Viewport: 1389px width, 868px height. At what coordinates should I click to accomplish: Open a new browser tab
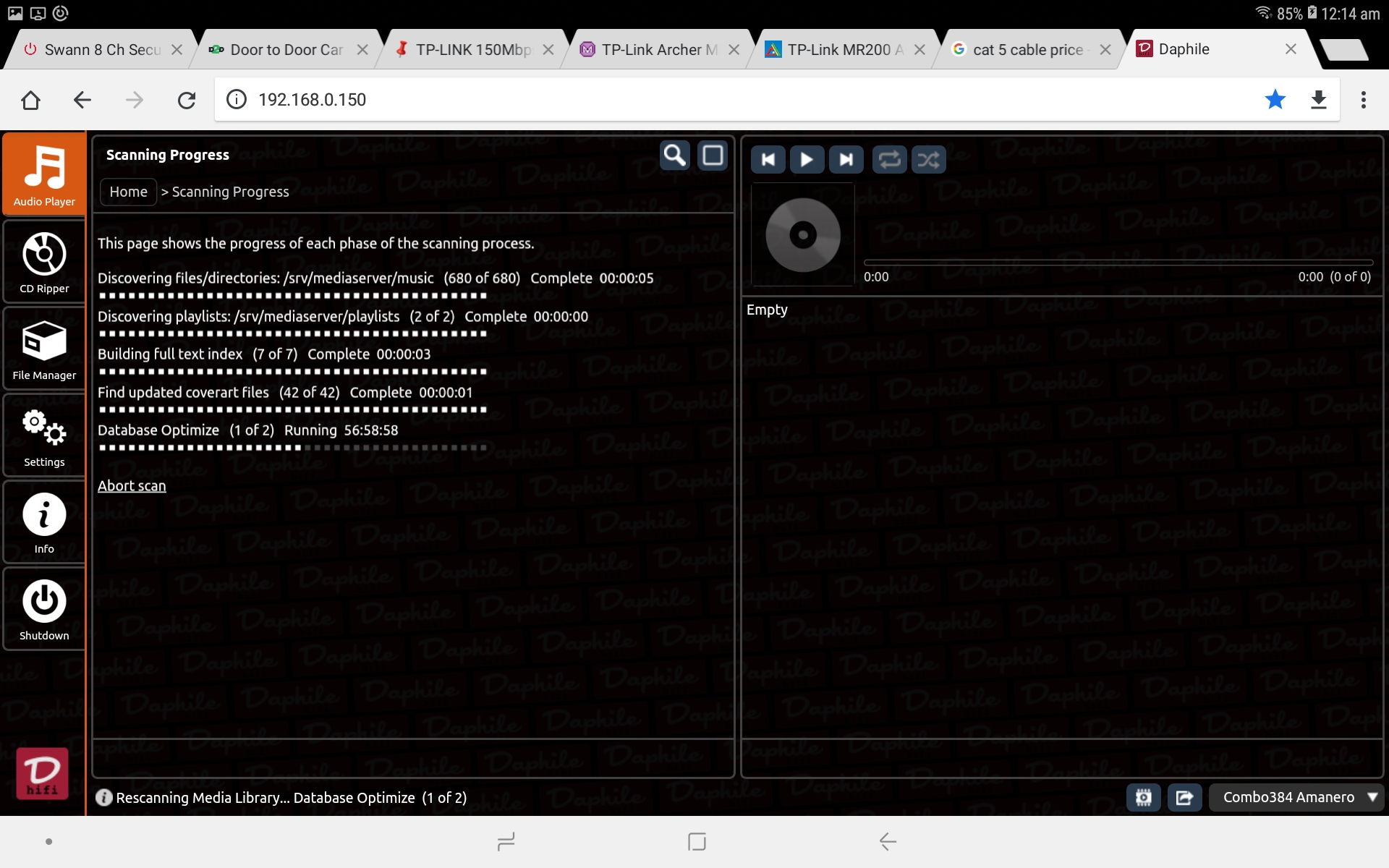point(1344,49)
